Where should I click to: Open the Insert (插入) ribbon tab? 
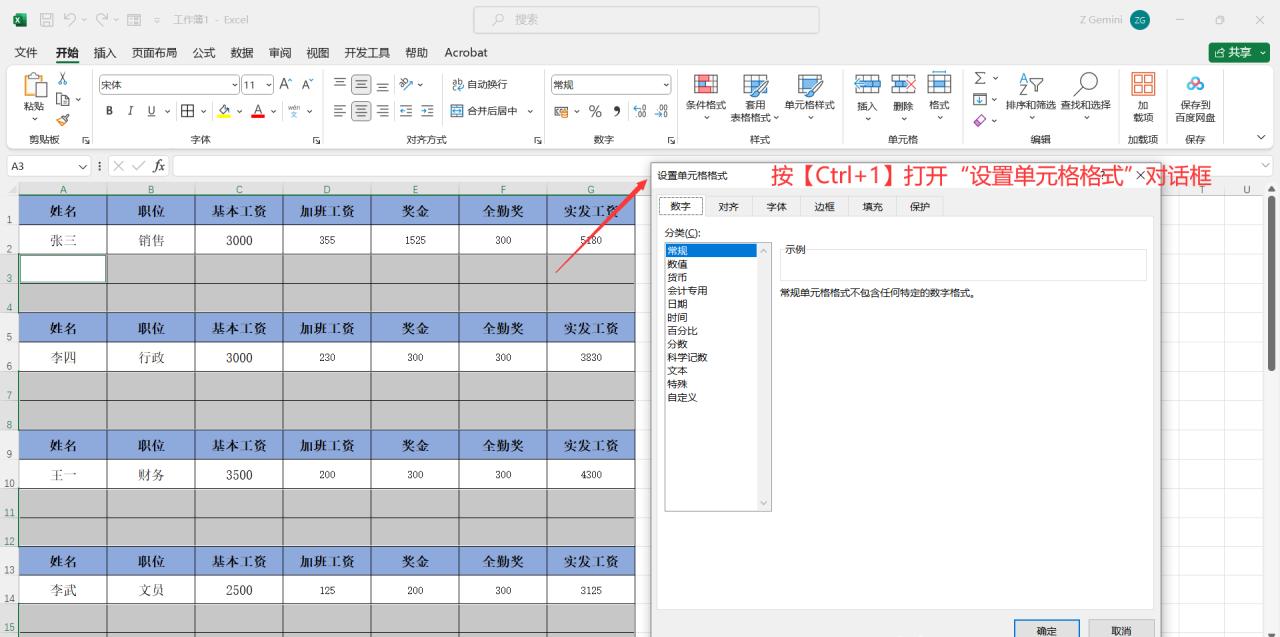pos(105,52)
